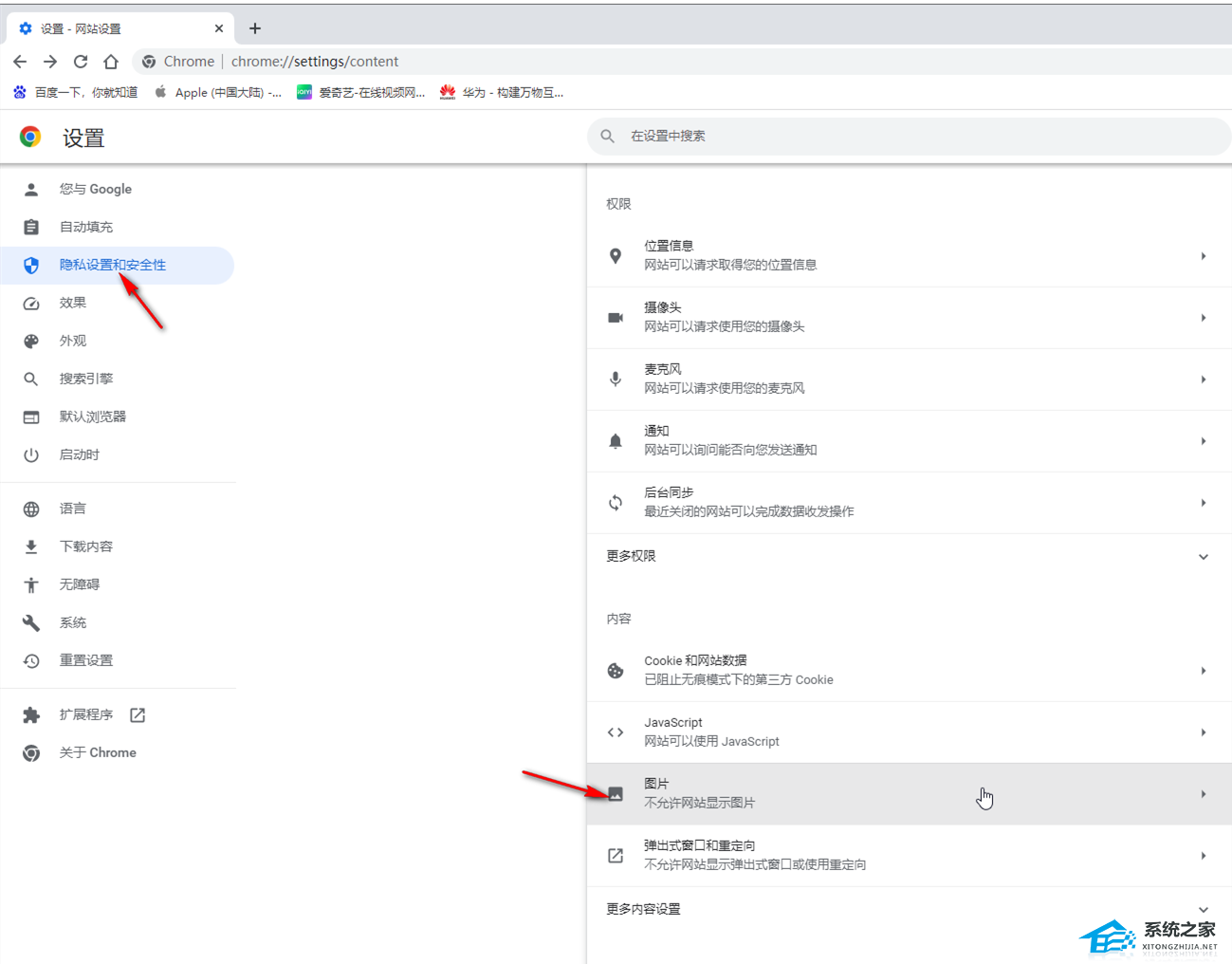Click the browser reload page icon

pos(81,62)
